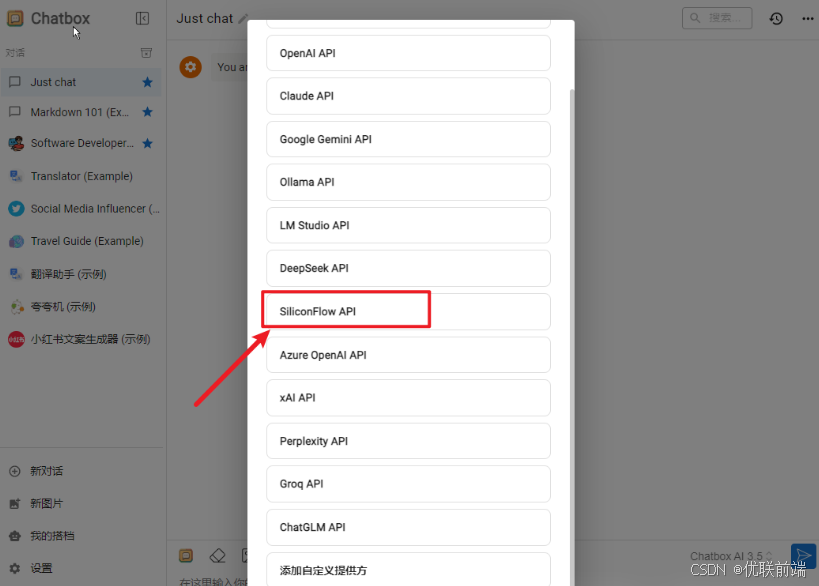This screenshot has width=819, height=586.
Task: Choose xAI API provider
Action: 408,397
